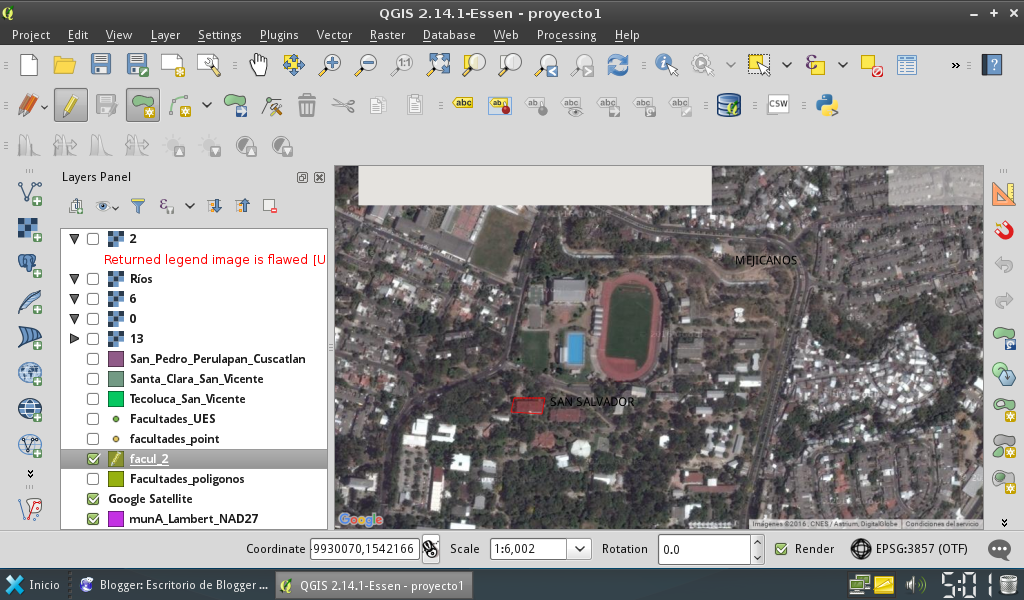Open the Processing menu

[x=566, y=35]
